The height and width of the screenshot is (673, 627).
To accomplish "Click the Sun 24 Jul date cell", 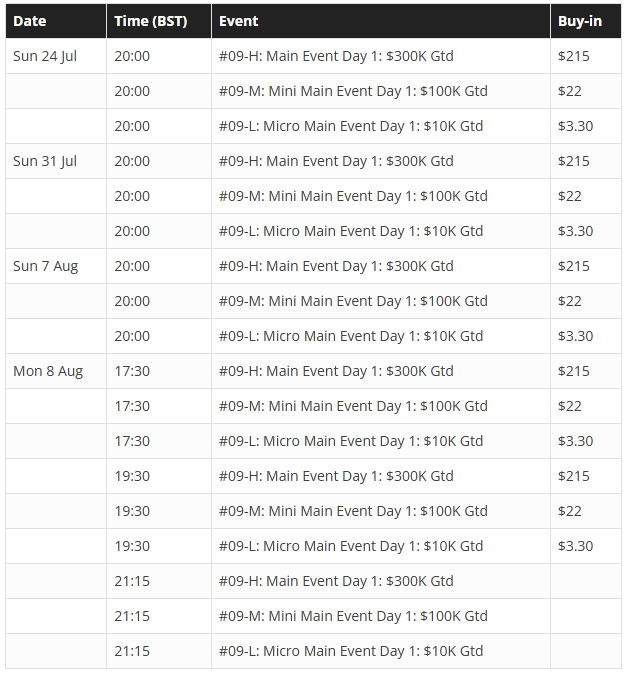I will [x=45, y=56].
